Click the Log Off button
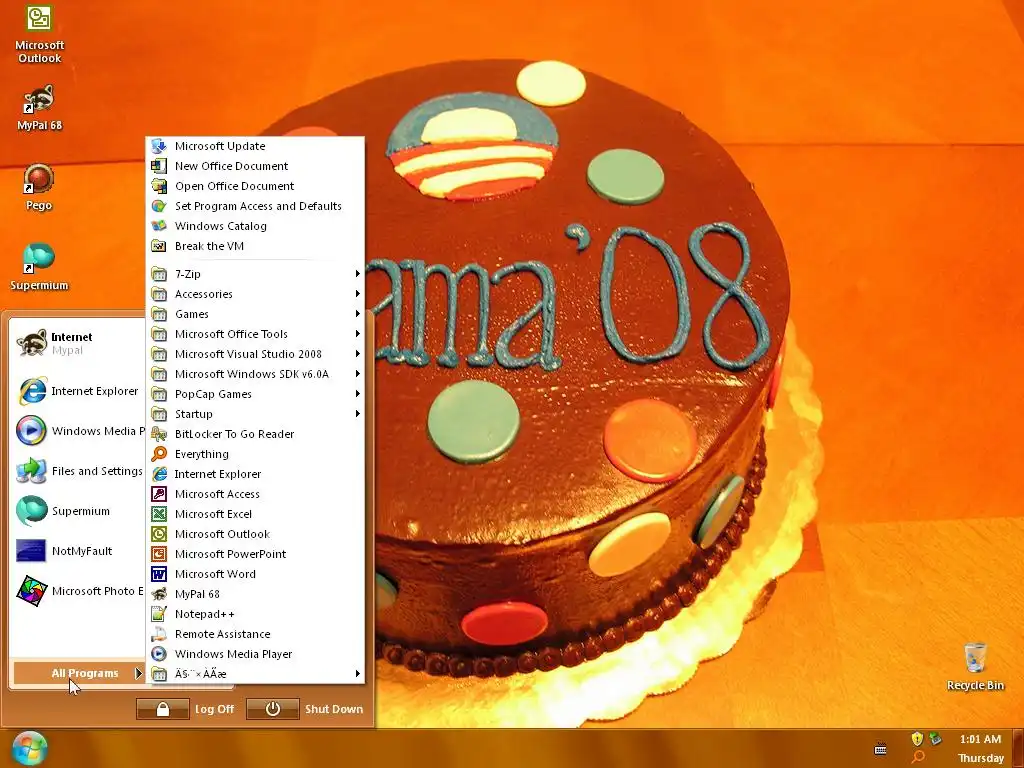 point(185,709)
